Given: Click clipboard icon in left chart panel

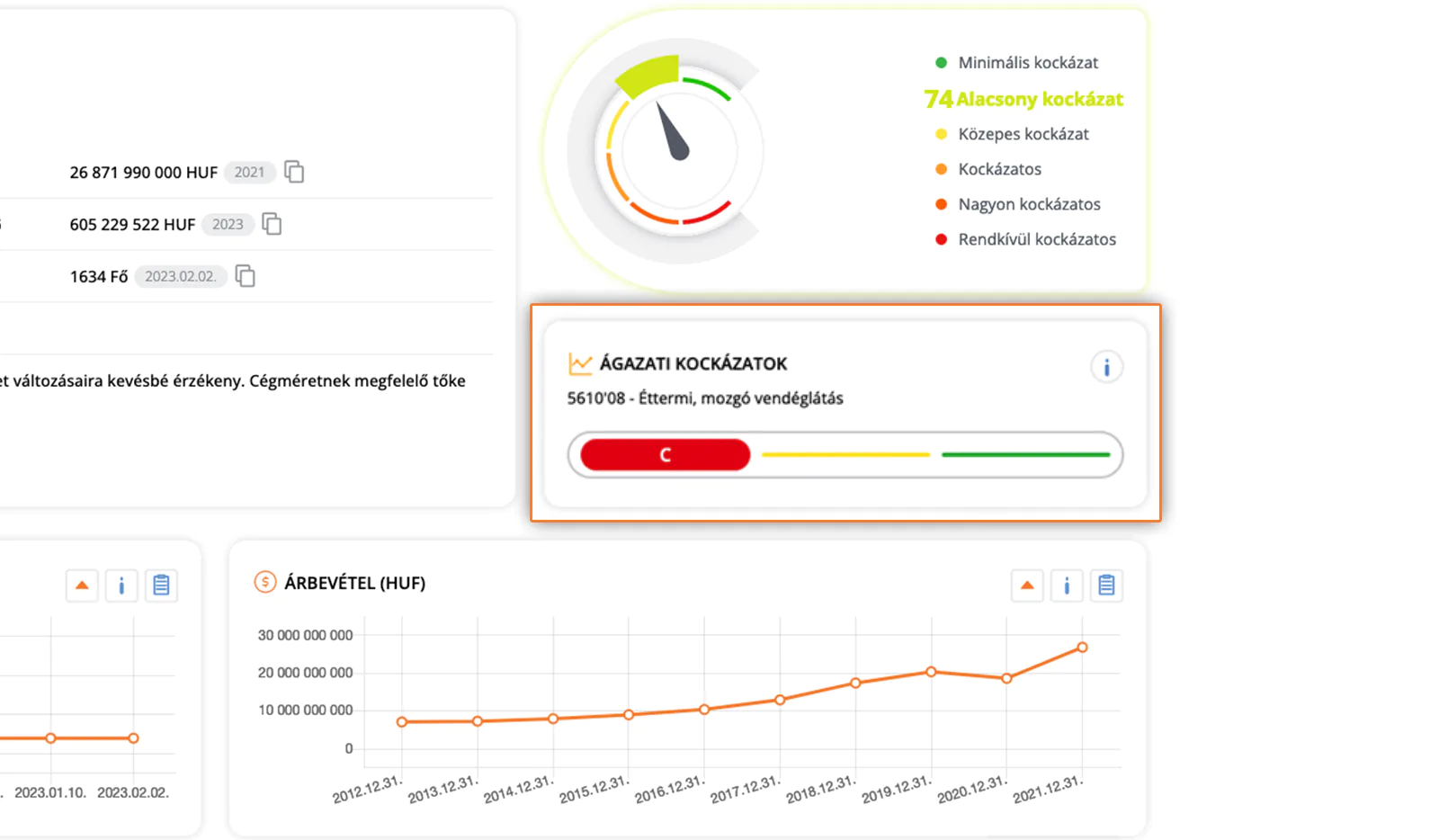Looking at the screenshot, I should pyautogui.click(x=161, y=585).
